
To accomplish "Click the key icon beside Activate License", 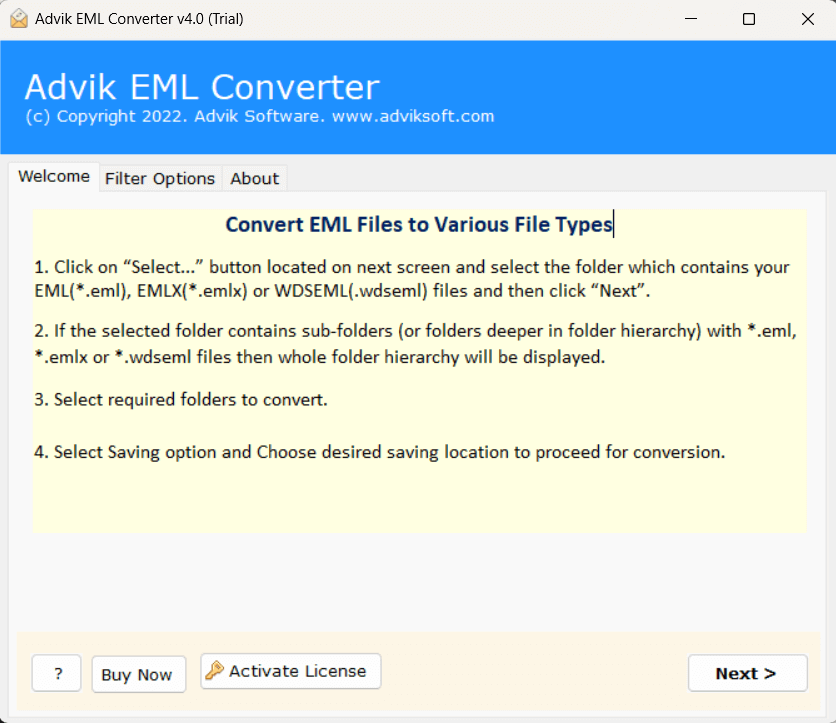I will click(x=214, y=670).
